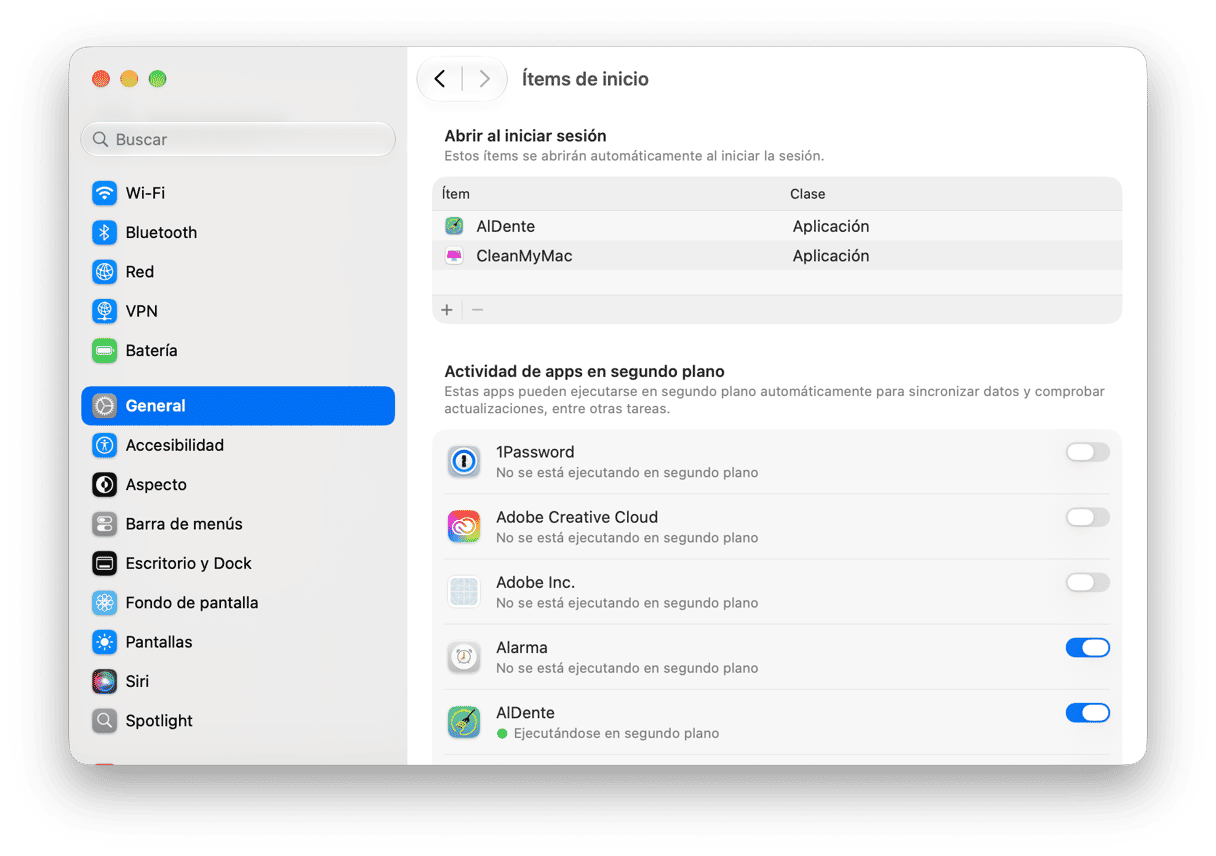Disable Alarma background activity toggle
Viewport: 1216px width, 856px height.
[1088, 648]
